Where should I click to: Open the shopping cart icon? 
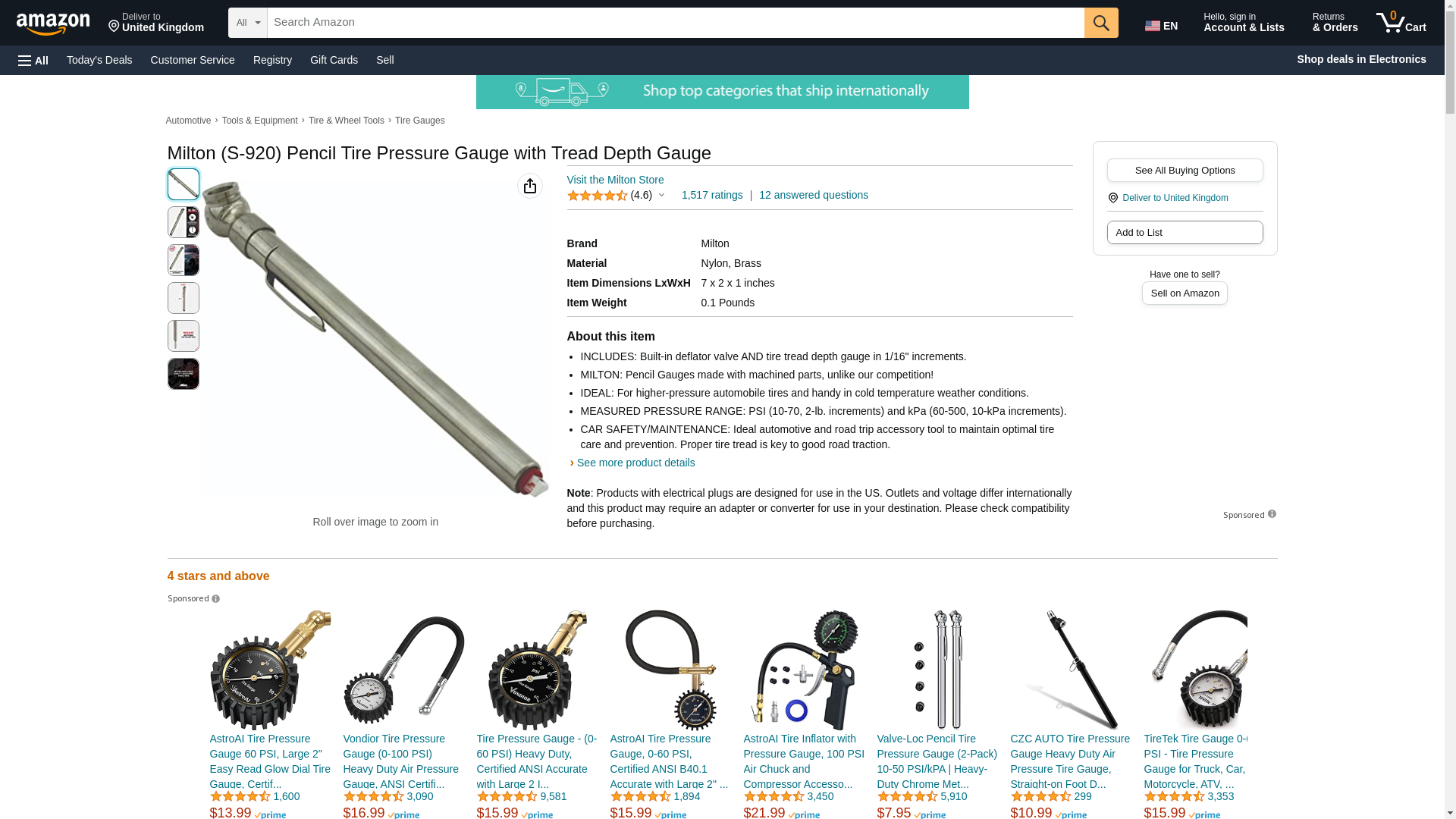pos(1401,23)
